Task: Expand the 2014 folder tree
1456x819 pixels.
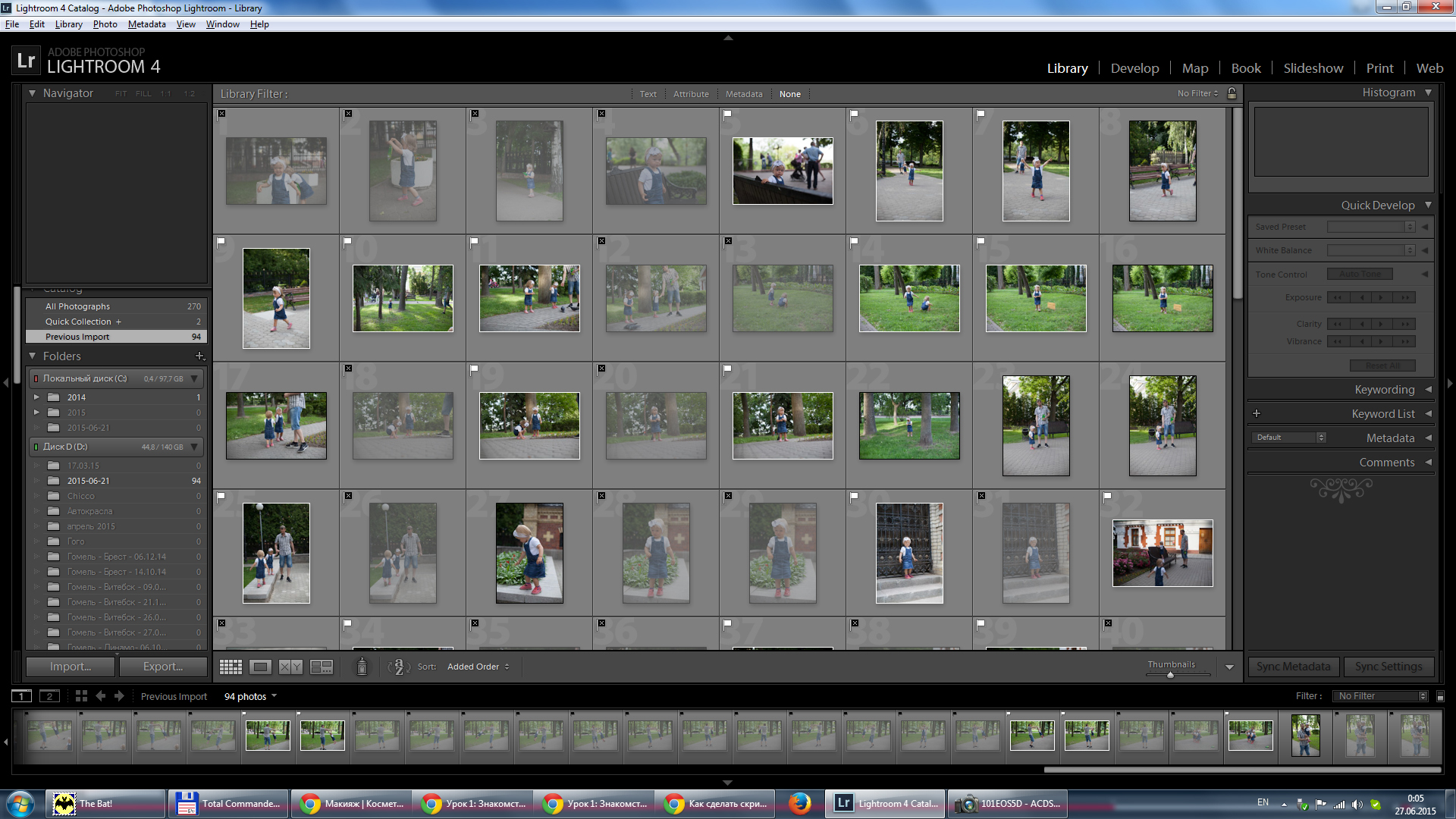Action: click(36, 397)
